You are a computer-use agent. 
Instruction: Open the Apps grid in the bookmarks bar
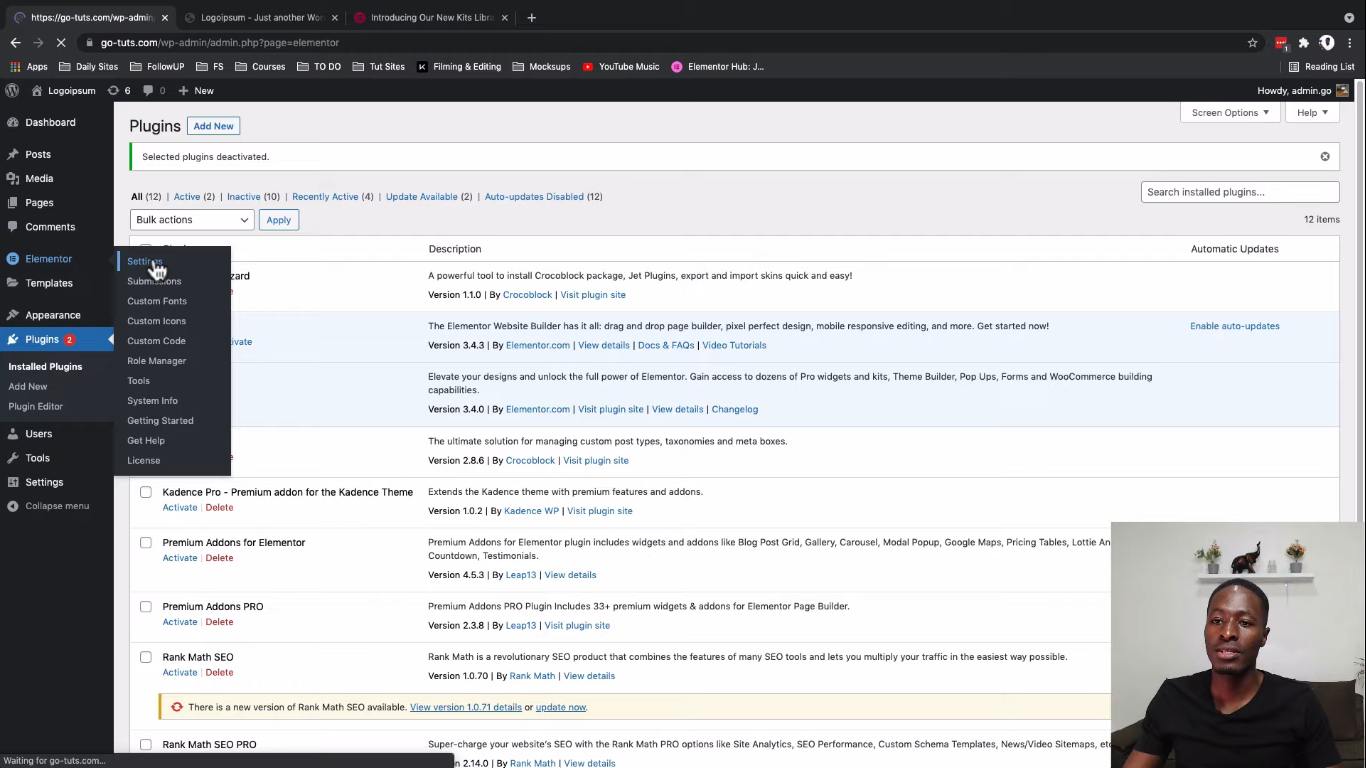[28, 66]
